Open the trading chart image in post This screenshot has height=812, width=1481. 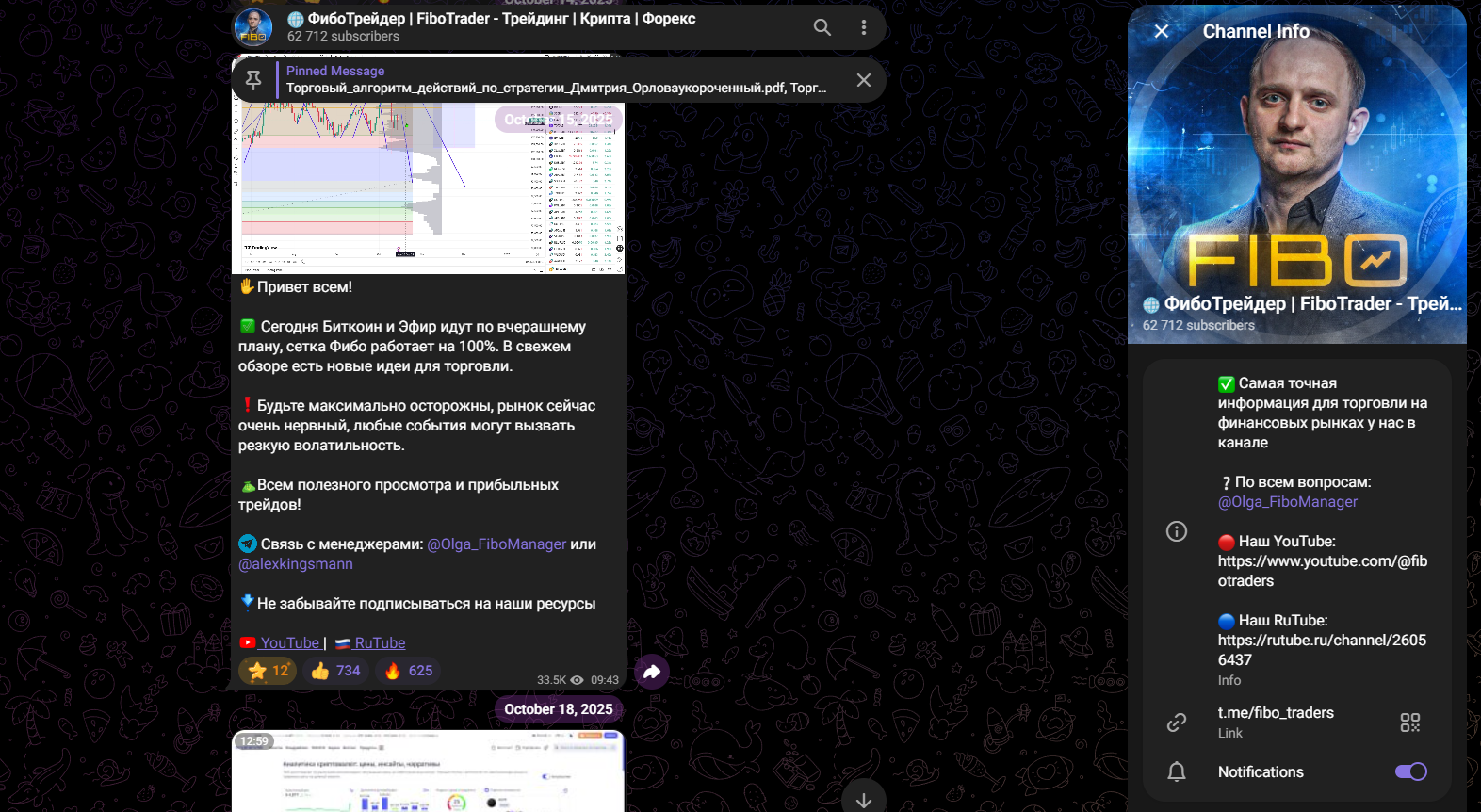pyautogui.click(x=428, y=165)
